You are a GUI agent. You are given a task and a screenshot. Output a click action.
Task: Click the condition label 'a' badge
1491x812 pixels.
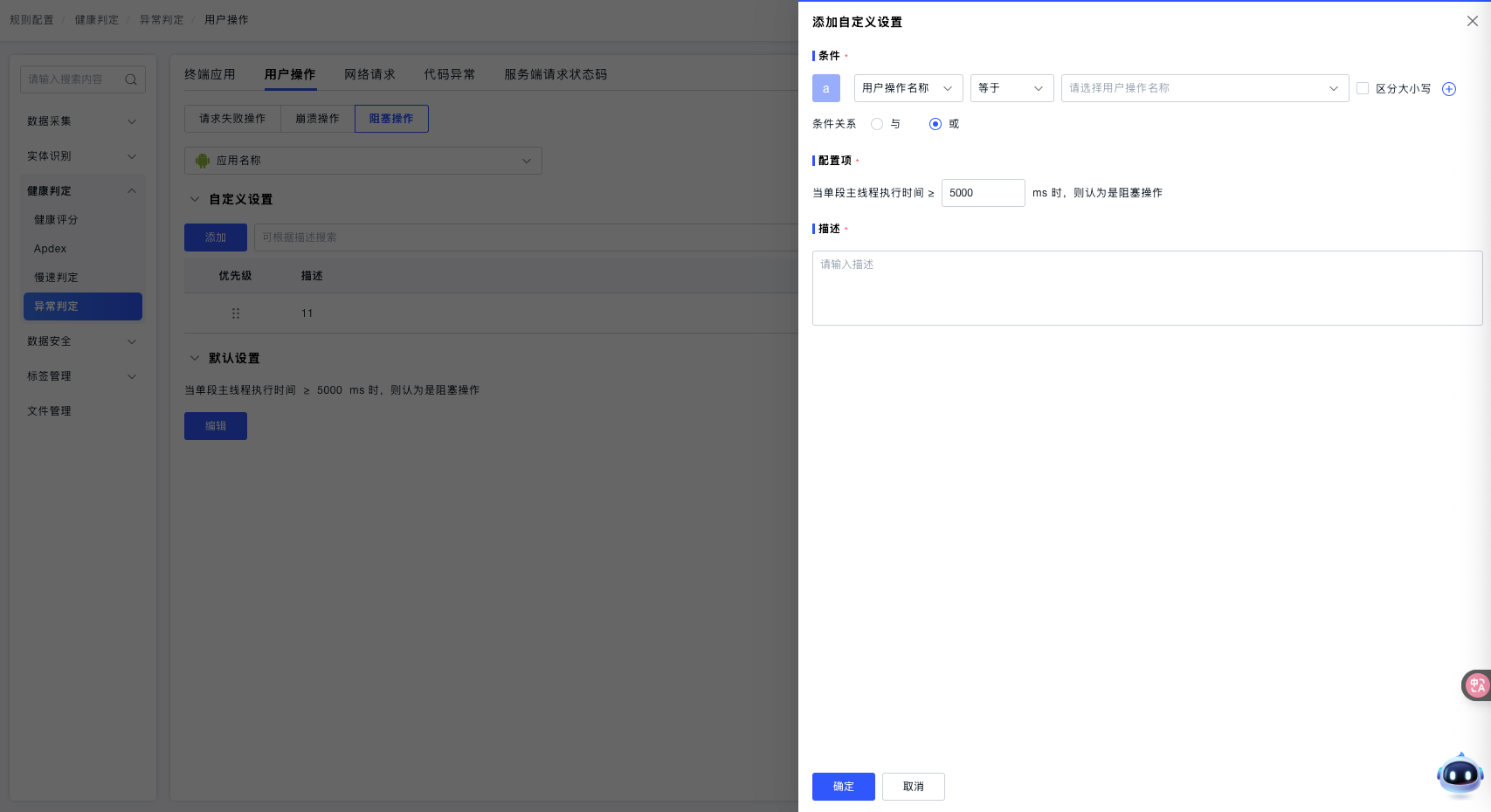pos(825,88)
